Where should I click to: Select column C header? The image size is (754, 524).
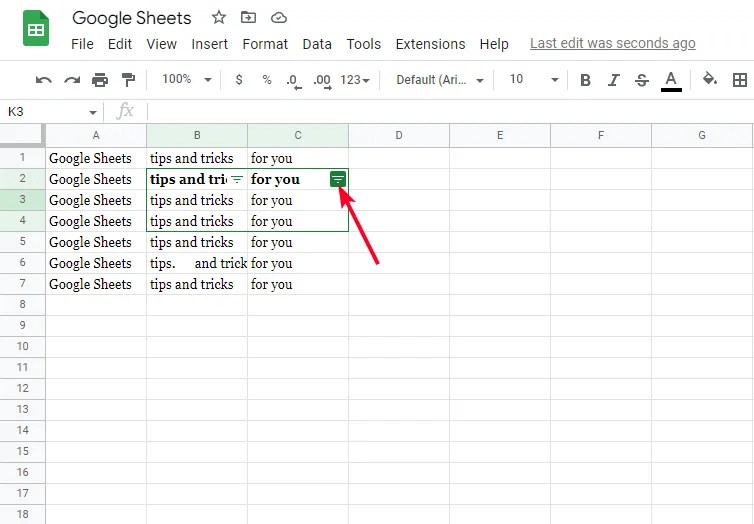pyautogui.click(x=298, y=136)
